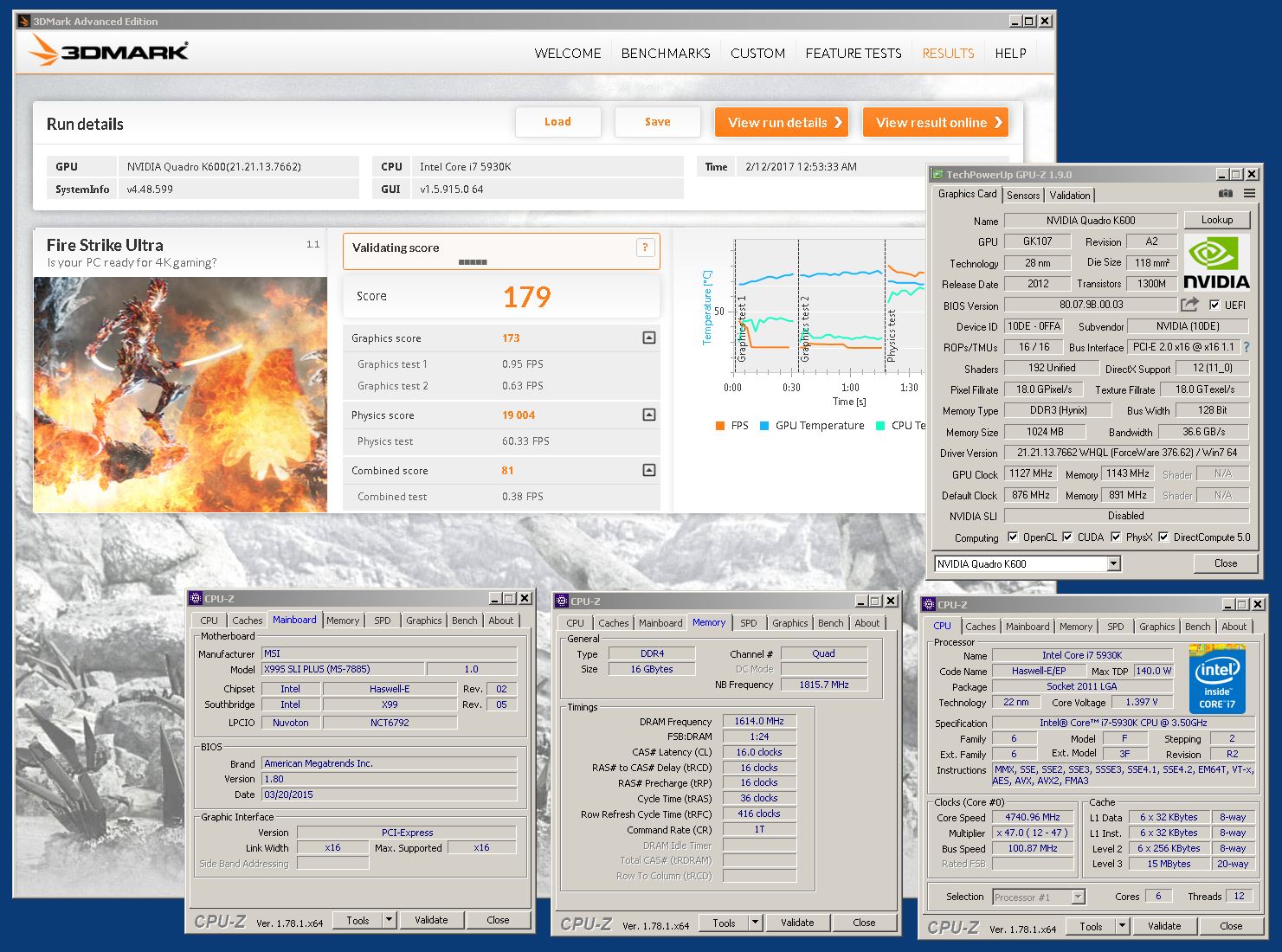Click the orange FPS legend swatch

pos(720,426)
